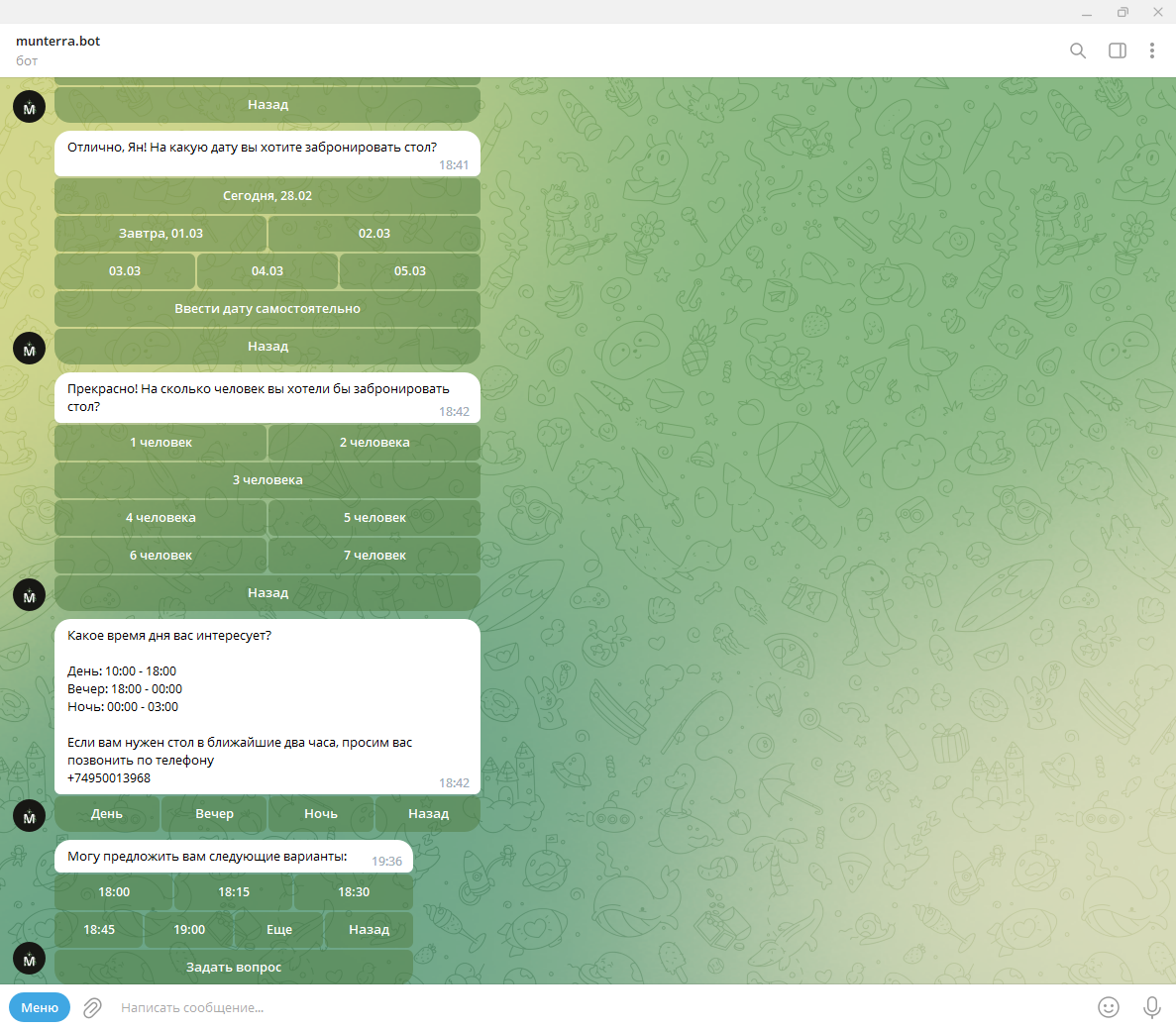The height and width of the screenshot is (1029, 1176).
Task: Click bot avatar beside the date buttons
Action: point(30,349)
